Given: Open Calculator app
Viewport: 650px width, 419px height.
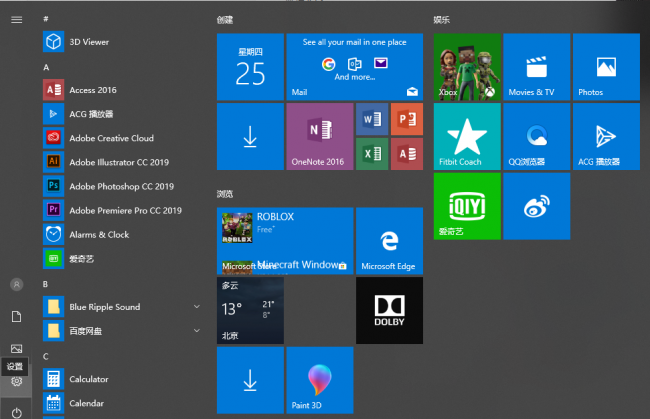Looking at the screenshot, I should [x=121, y=379].
